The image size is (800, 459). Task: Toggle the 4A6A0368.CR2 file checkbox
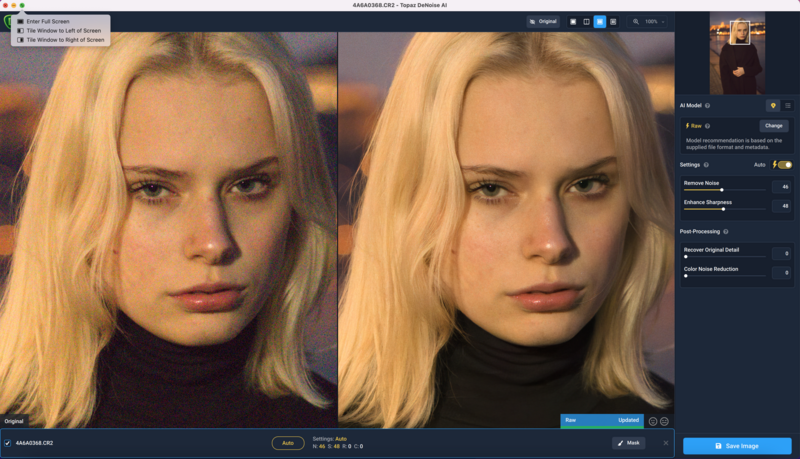tap(8, 443)
